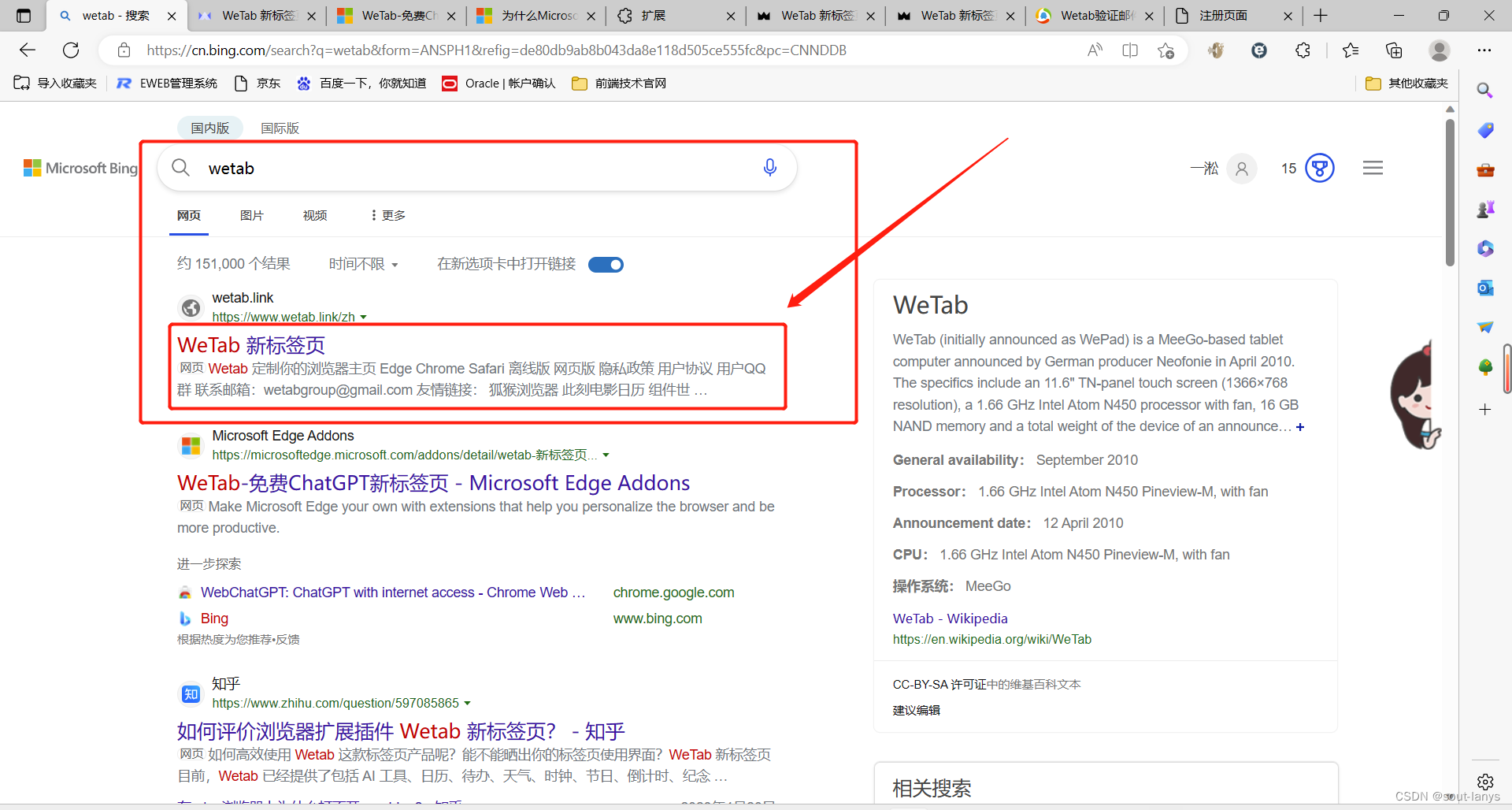Image resolution: width=1512 pixels, height=810 pixels.
Task: Click 建议编辑 in knowledge panel
Action: click(x=916, y=710)
